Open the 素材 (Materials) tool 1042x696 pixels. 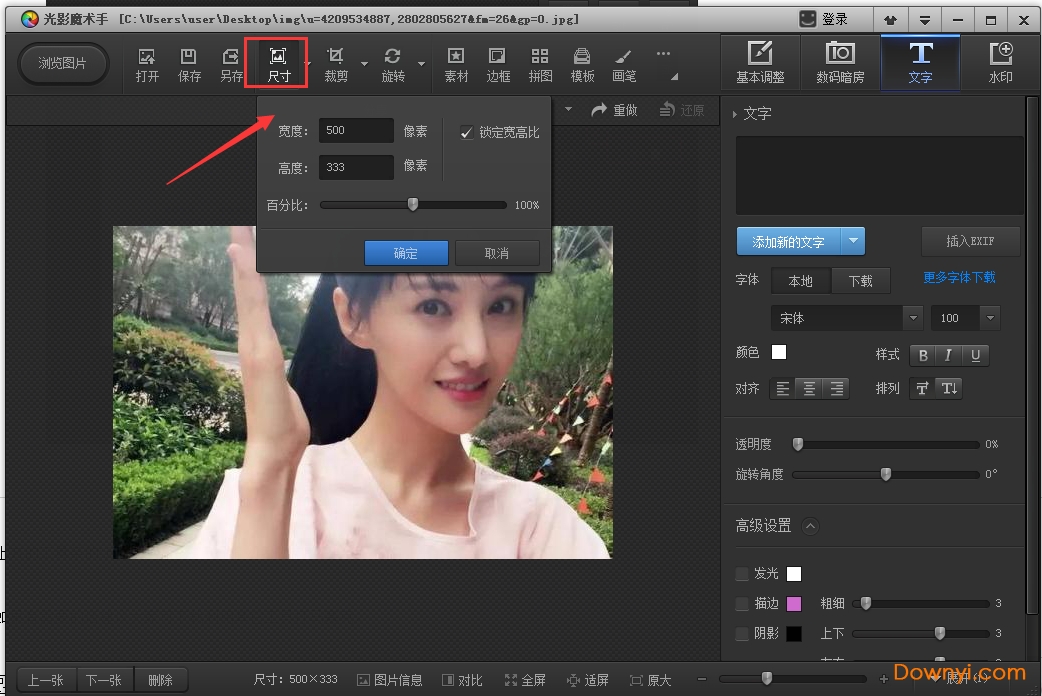tap(456, 65)
